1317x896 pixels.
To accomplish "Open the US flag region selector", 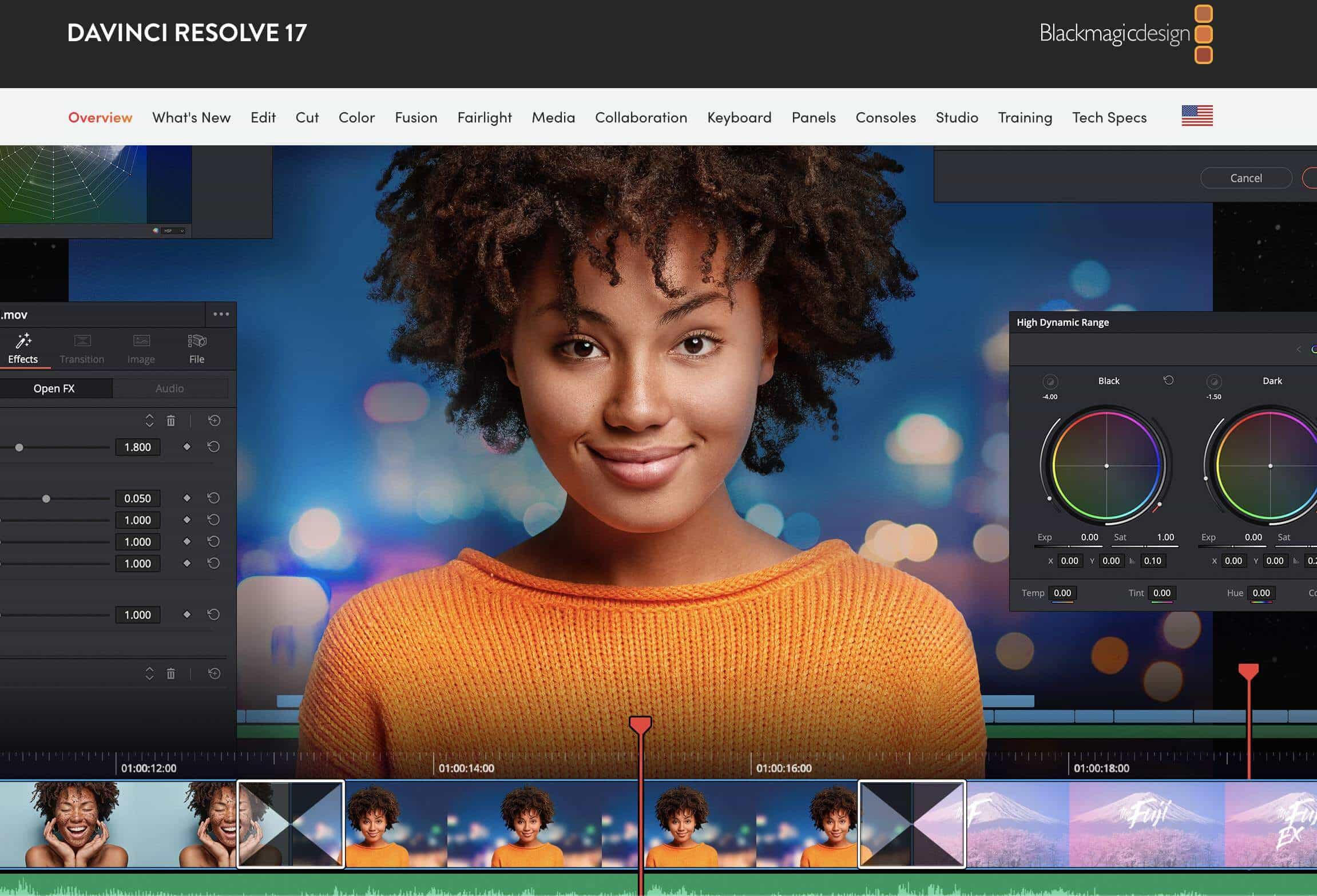I will tap(1197, 116).
